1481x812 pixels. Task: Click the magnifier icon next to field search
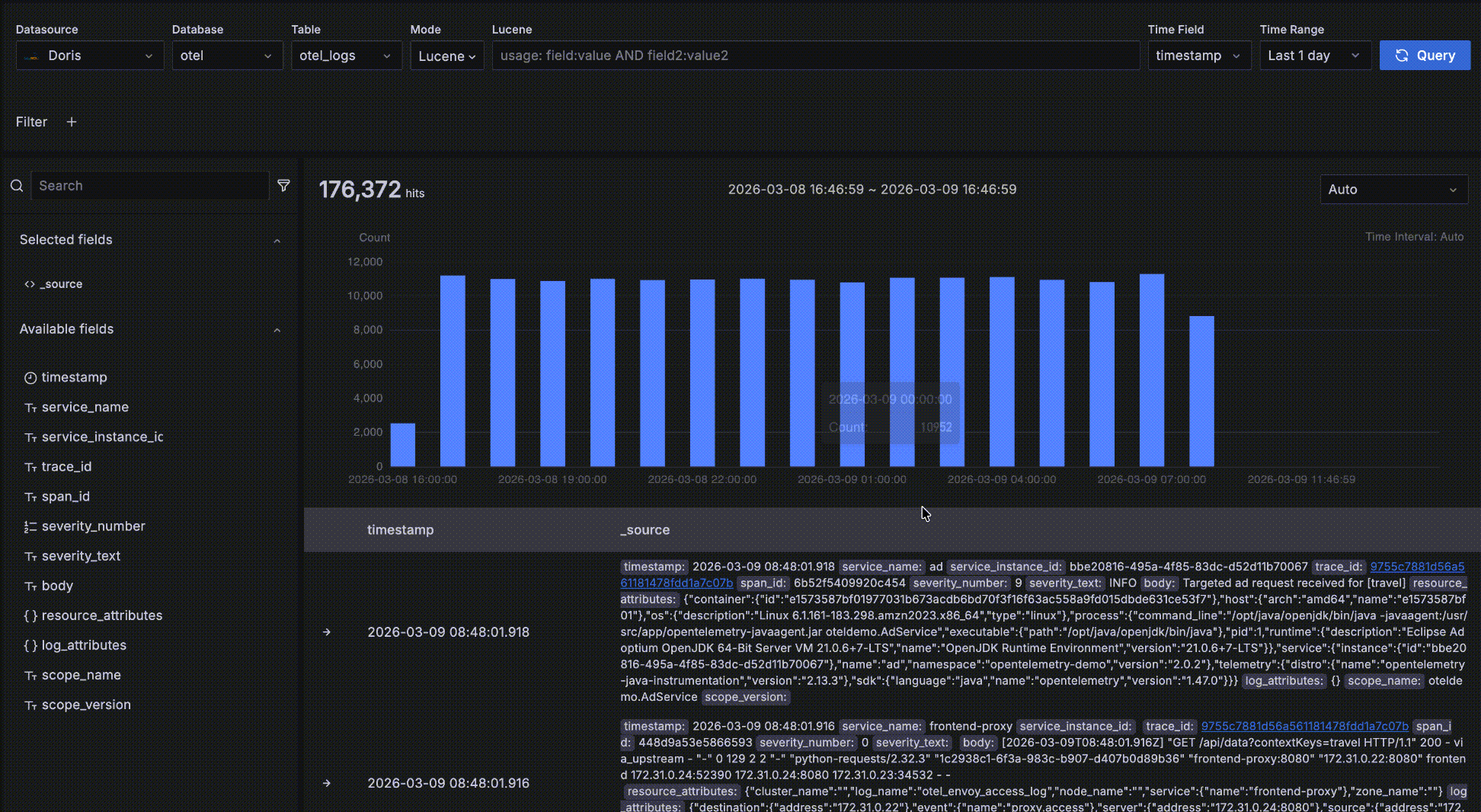(x=17, y=186)
